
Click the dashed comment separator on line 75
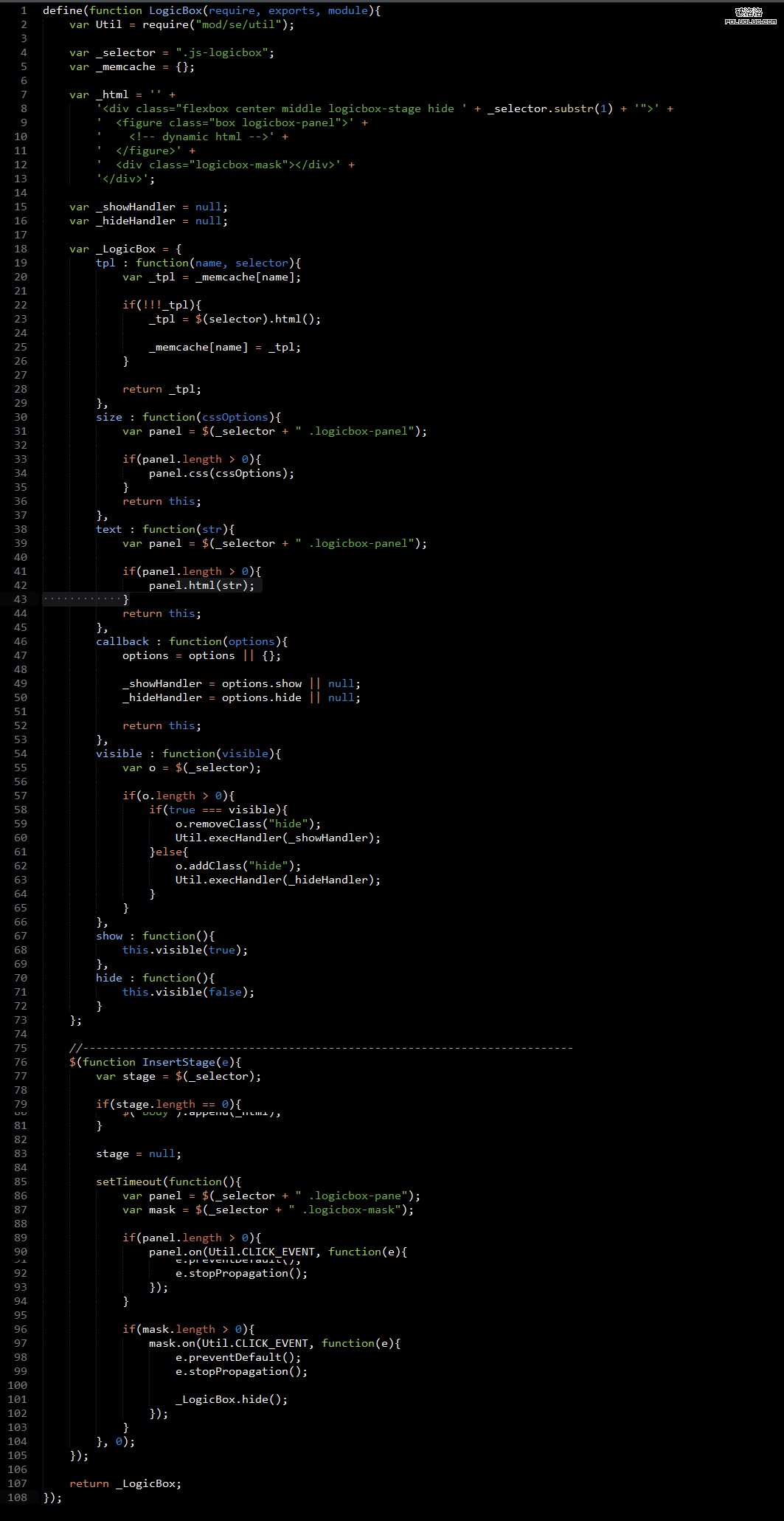pos(321,1048)
